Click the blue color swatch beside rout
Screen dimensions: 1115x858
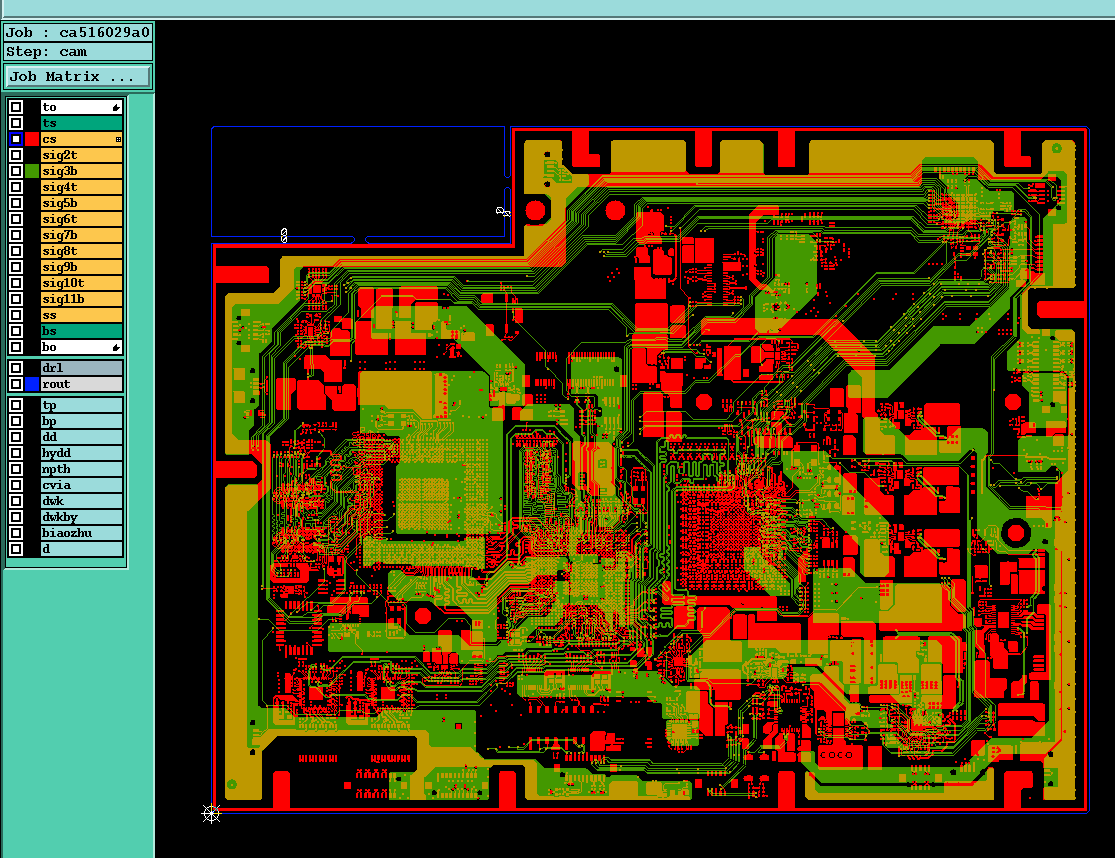[32, 385]
